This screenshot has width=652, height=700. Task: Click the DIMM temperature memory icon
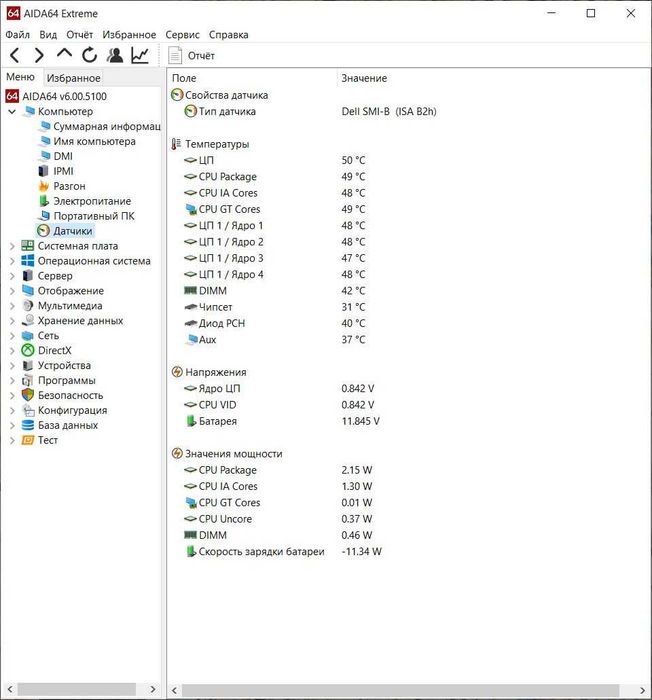click(190, 291)
